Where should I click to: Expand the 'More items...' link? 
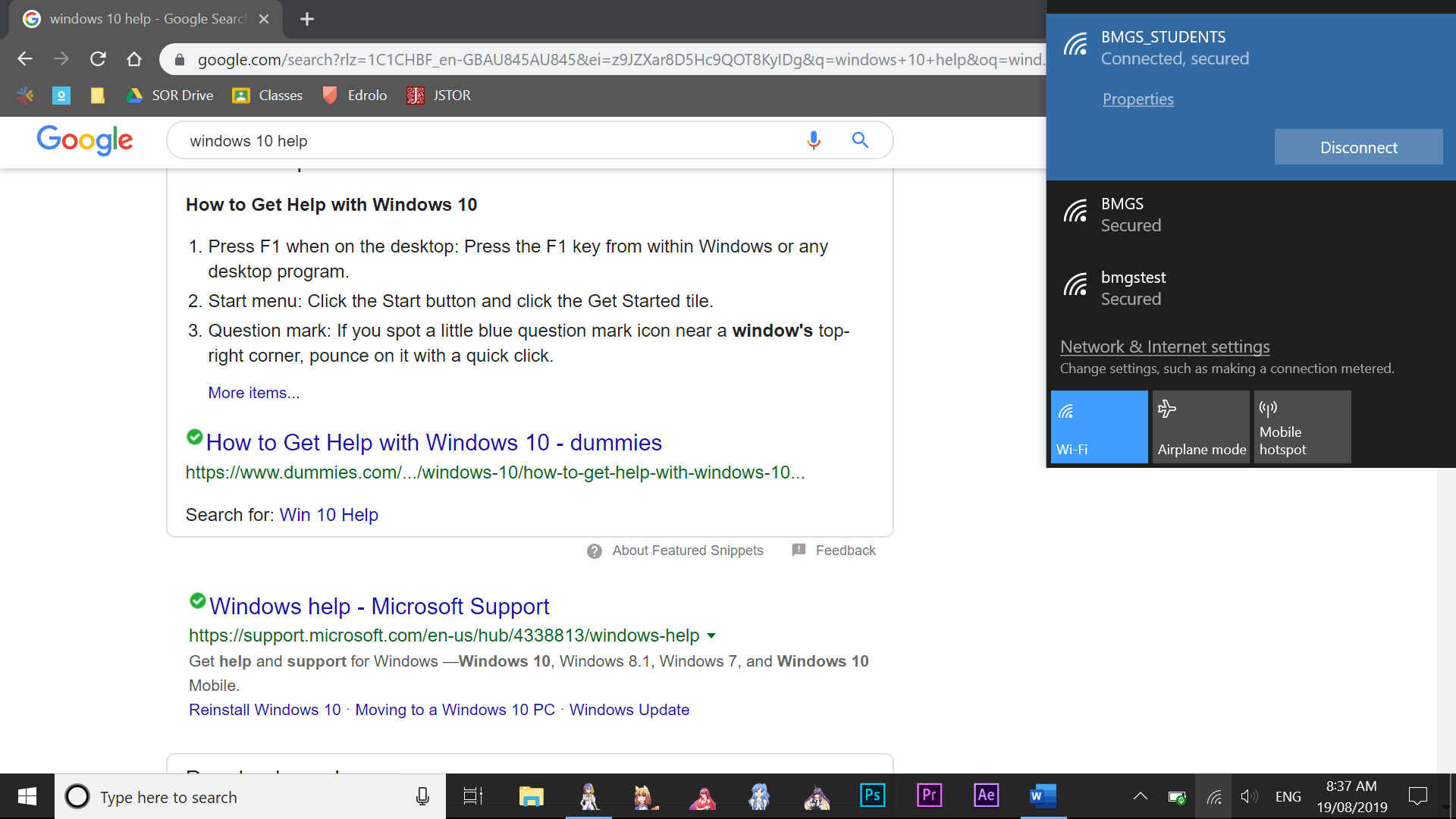pos(254,393)
